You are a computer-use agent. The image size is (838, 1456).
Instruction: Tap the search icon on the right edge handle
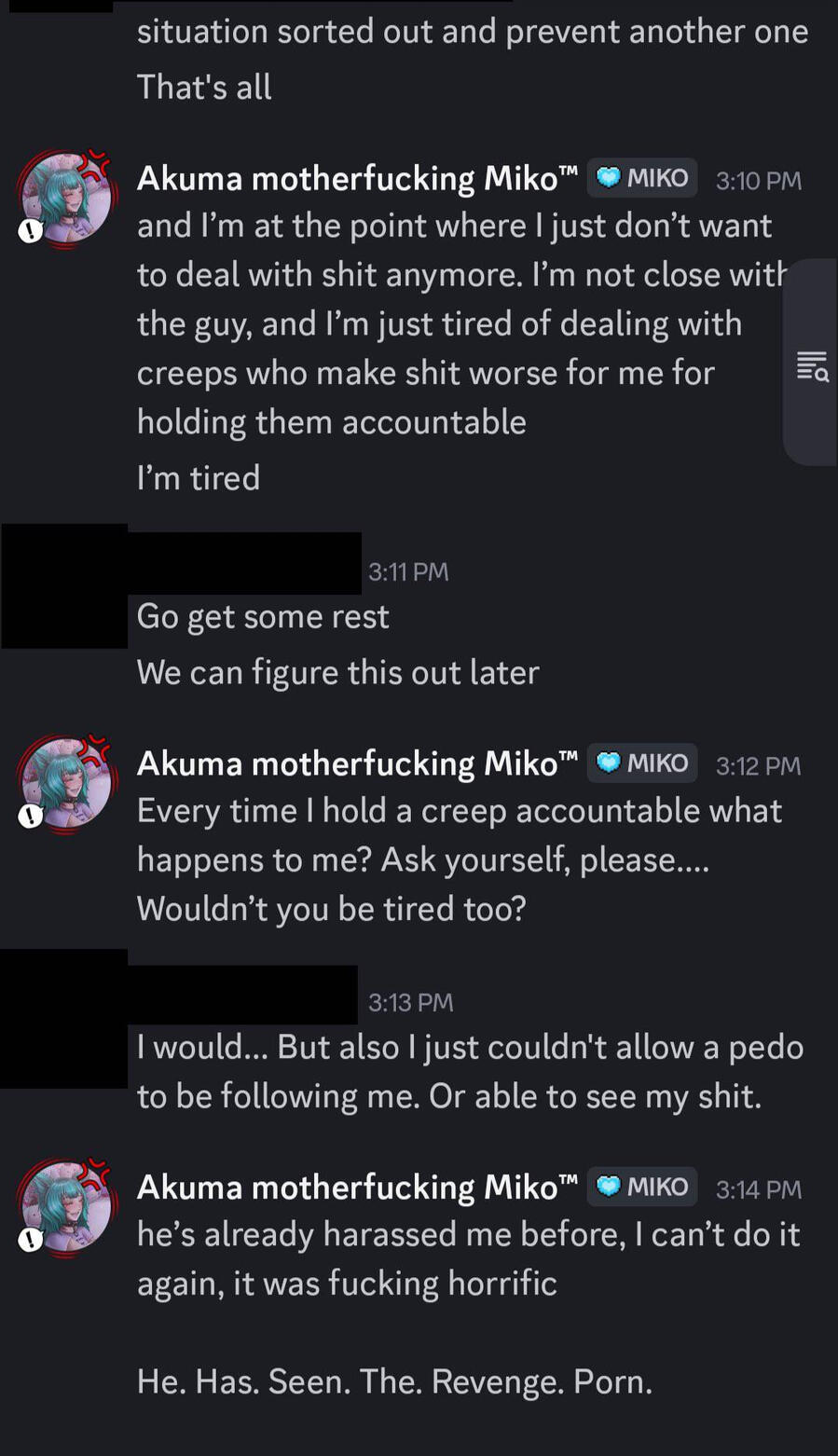[813, 366]
